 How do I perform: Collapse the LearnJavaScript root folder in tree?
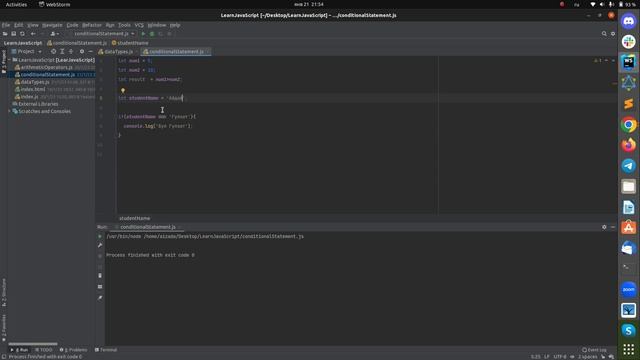[x=10, y=60]
